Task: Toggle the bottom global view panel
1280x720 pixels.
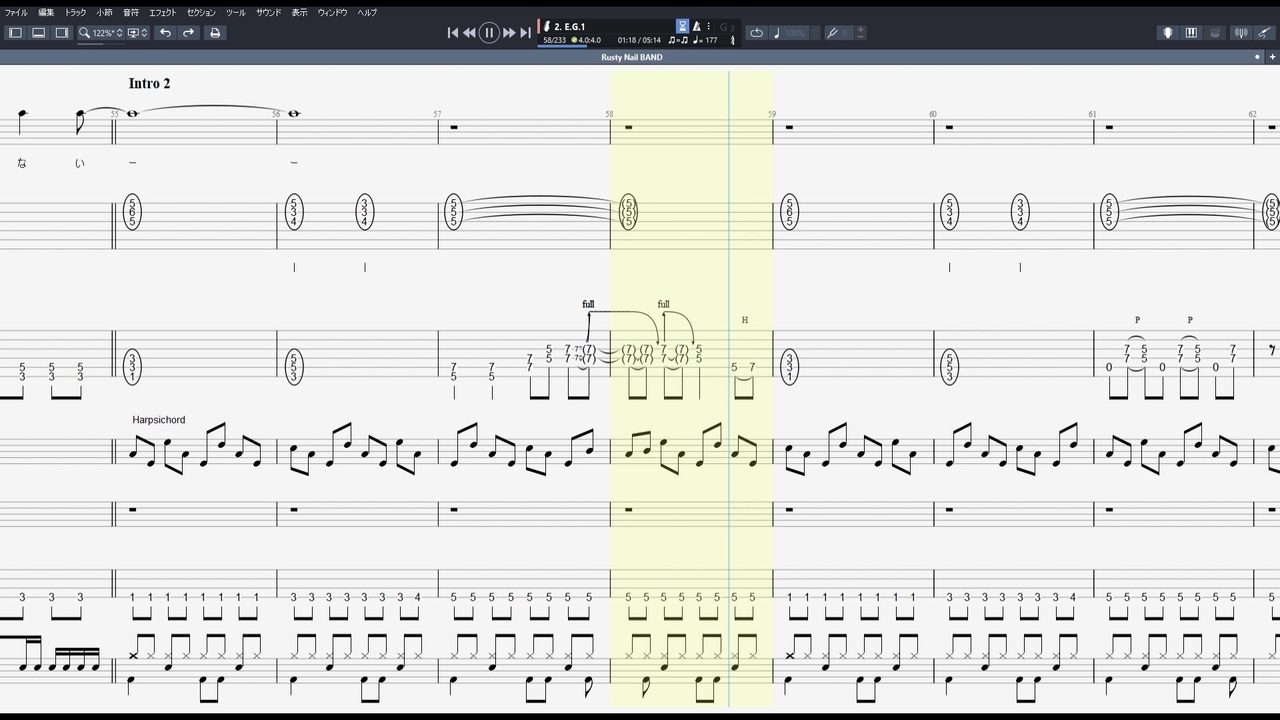Action: coord(38,33)
